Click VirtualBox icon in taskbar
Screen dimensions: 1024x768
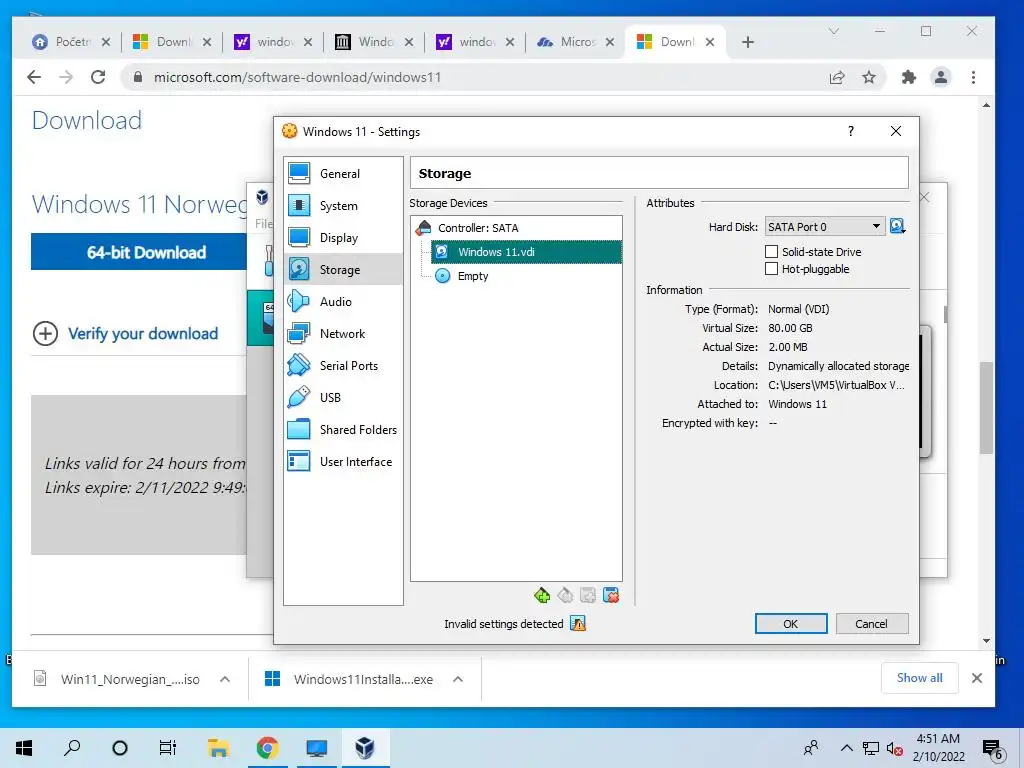(364, 748)
